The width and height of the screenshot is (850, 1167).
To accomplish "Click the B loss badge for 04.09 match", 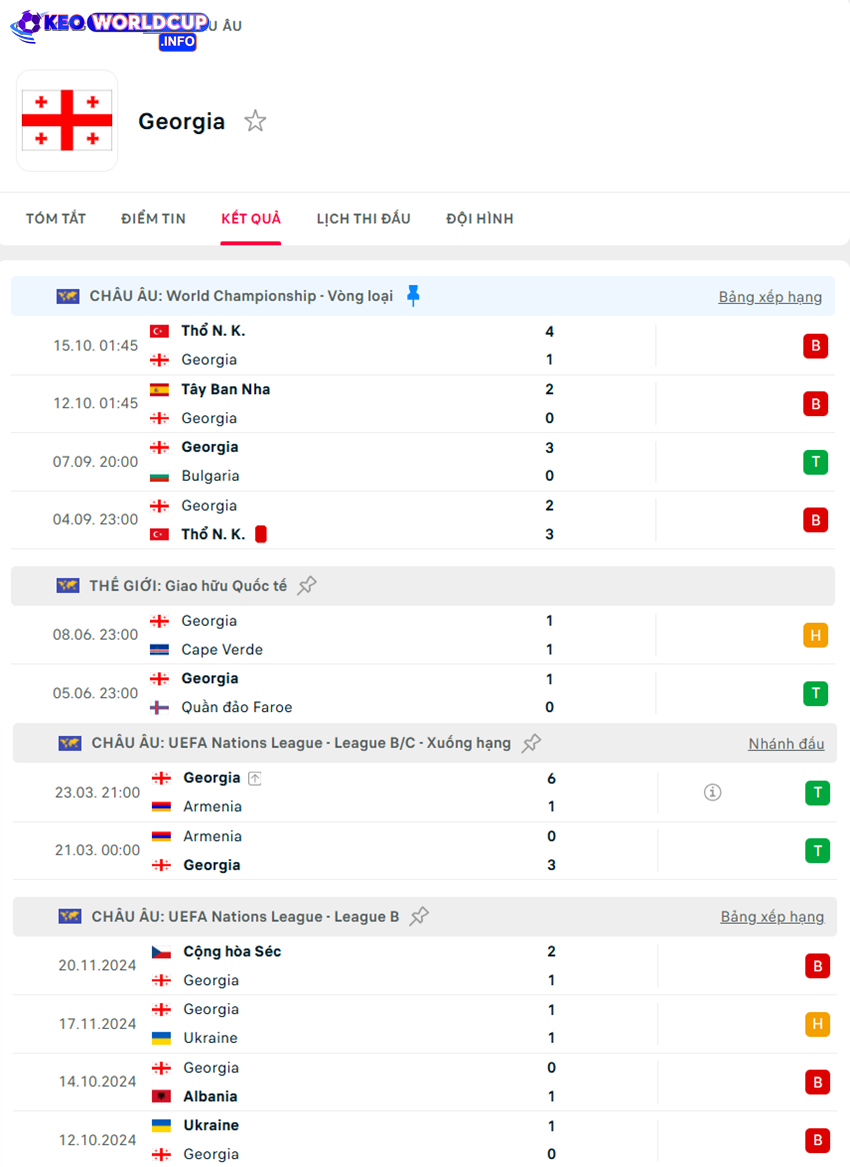I will pyautogui.click(x=815, y=519).
